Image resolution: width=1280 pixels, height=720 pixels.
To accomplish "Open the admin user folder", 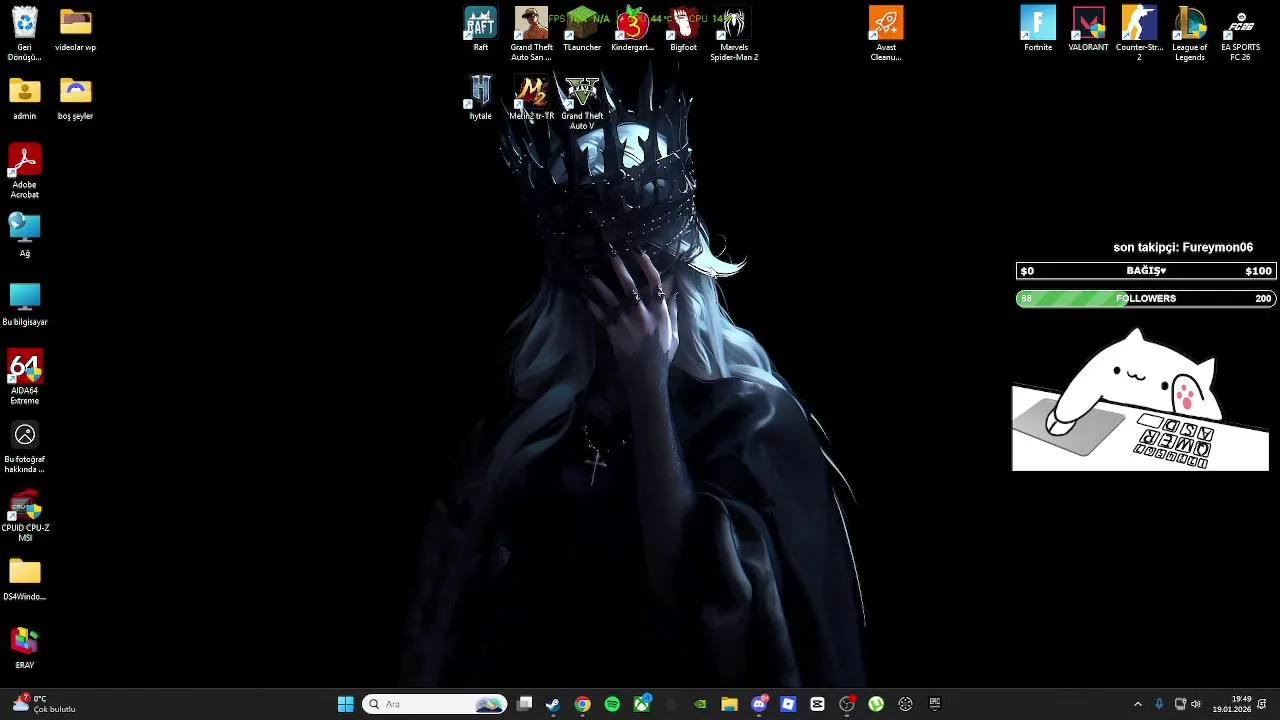I will (x=24, y=99).
